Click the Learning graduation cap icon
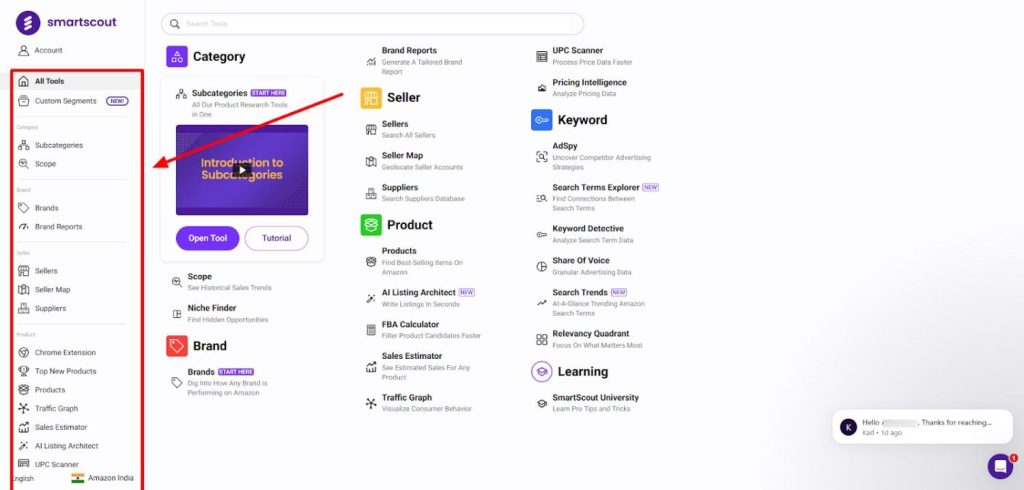Screen dimensions: 1024x490 pyautogui.click(x=541, y=372)
